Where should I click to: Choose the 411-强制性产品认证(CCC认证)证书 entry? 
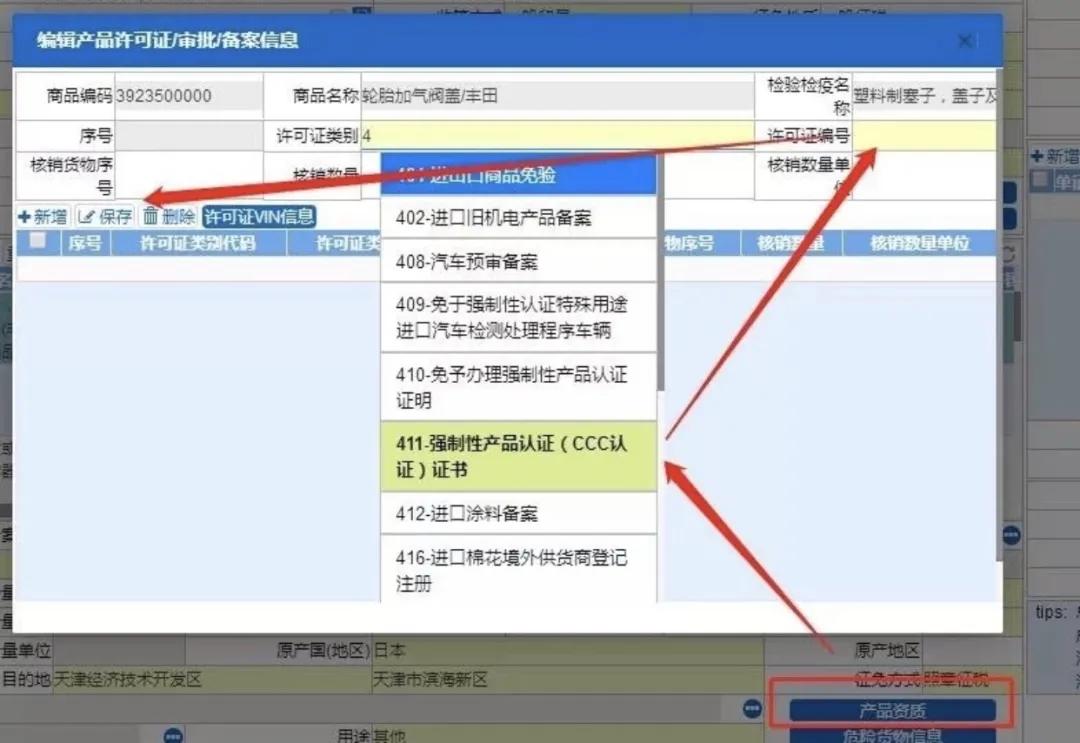click(518, 456)
